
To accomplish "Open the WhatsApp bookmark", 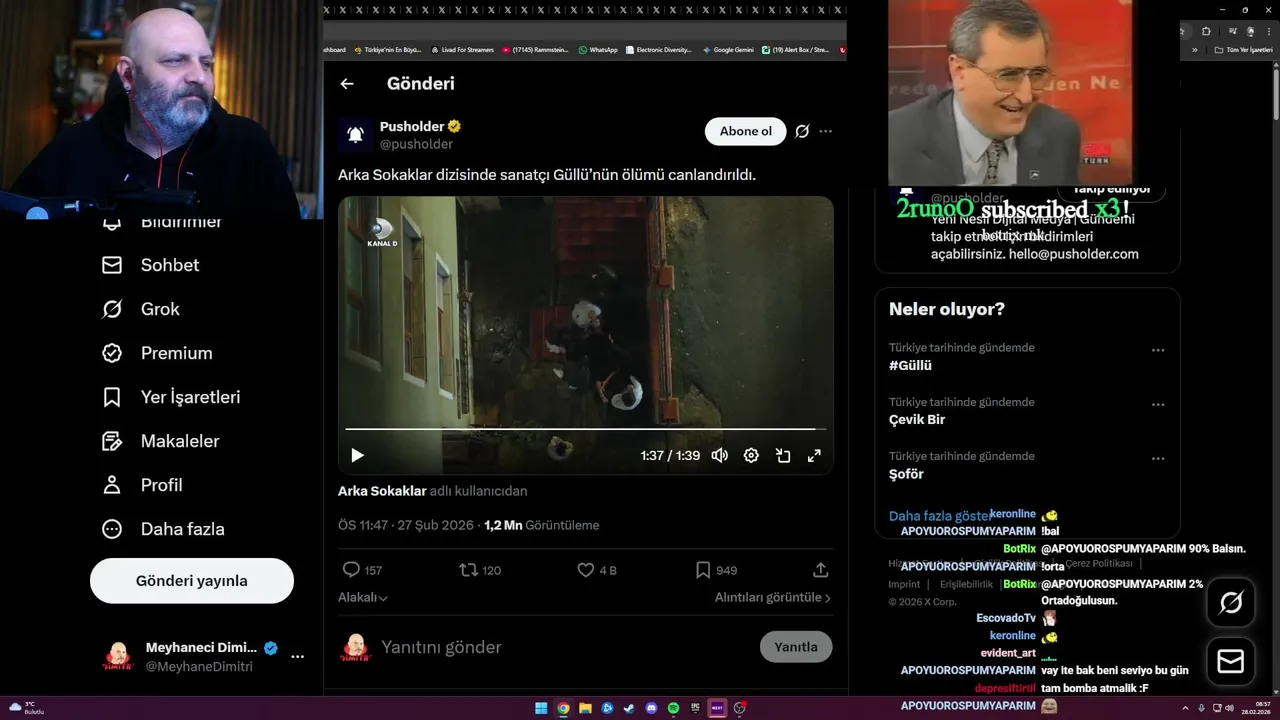I will pyautogui.click(x=598, y=49).
